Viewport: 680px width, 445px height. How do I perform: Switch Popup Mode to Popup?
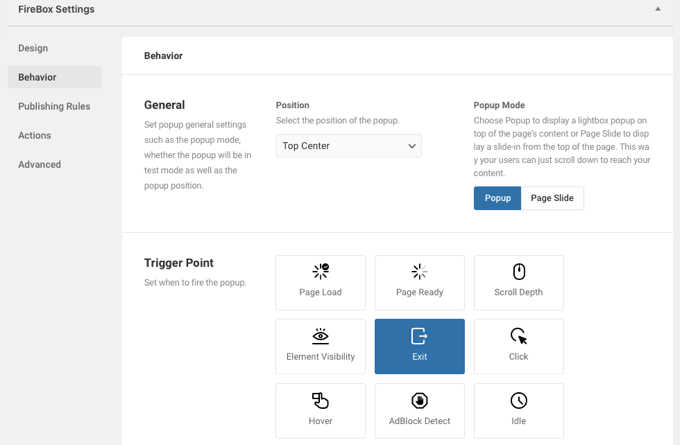click(x=497, y=198)
